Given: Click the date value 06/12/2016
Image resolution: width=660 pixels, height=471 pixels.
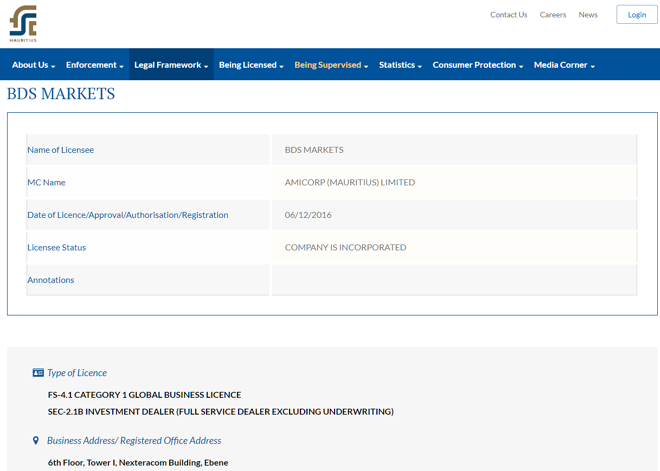Looking at the screenshot, I should coord(308,215).
